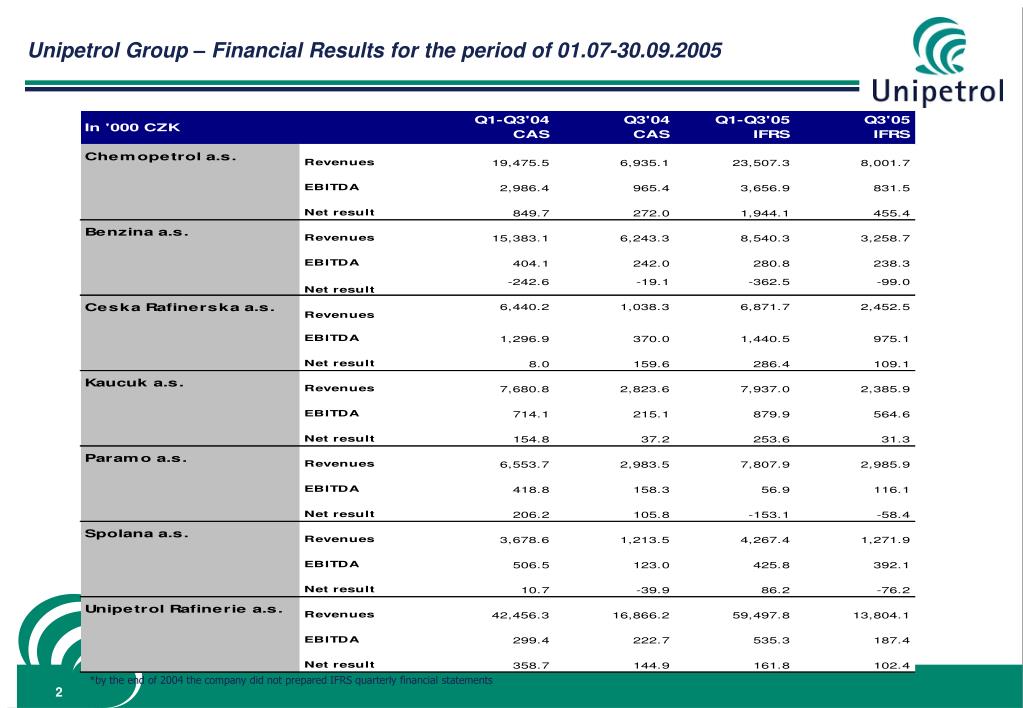Select Kaucuk EBITDA value 879.9
This screenshot has height=708, width=1023.
pyautogui.click(x=771, y=414)
